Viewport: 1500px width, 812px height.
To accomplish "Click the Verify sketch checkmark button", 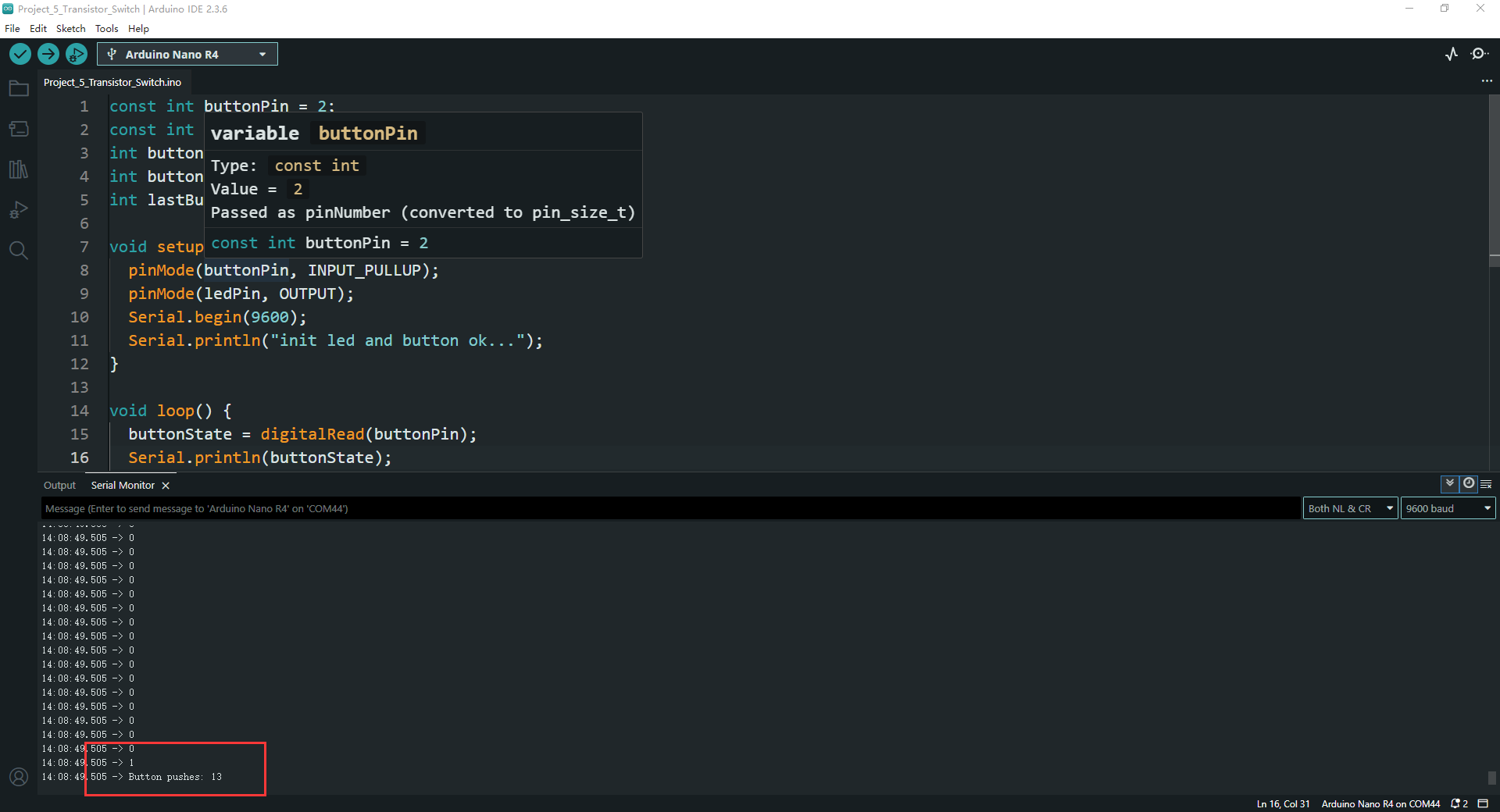I will tap(20, 54).
